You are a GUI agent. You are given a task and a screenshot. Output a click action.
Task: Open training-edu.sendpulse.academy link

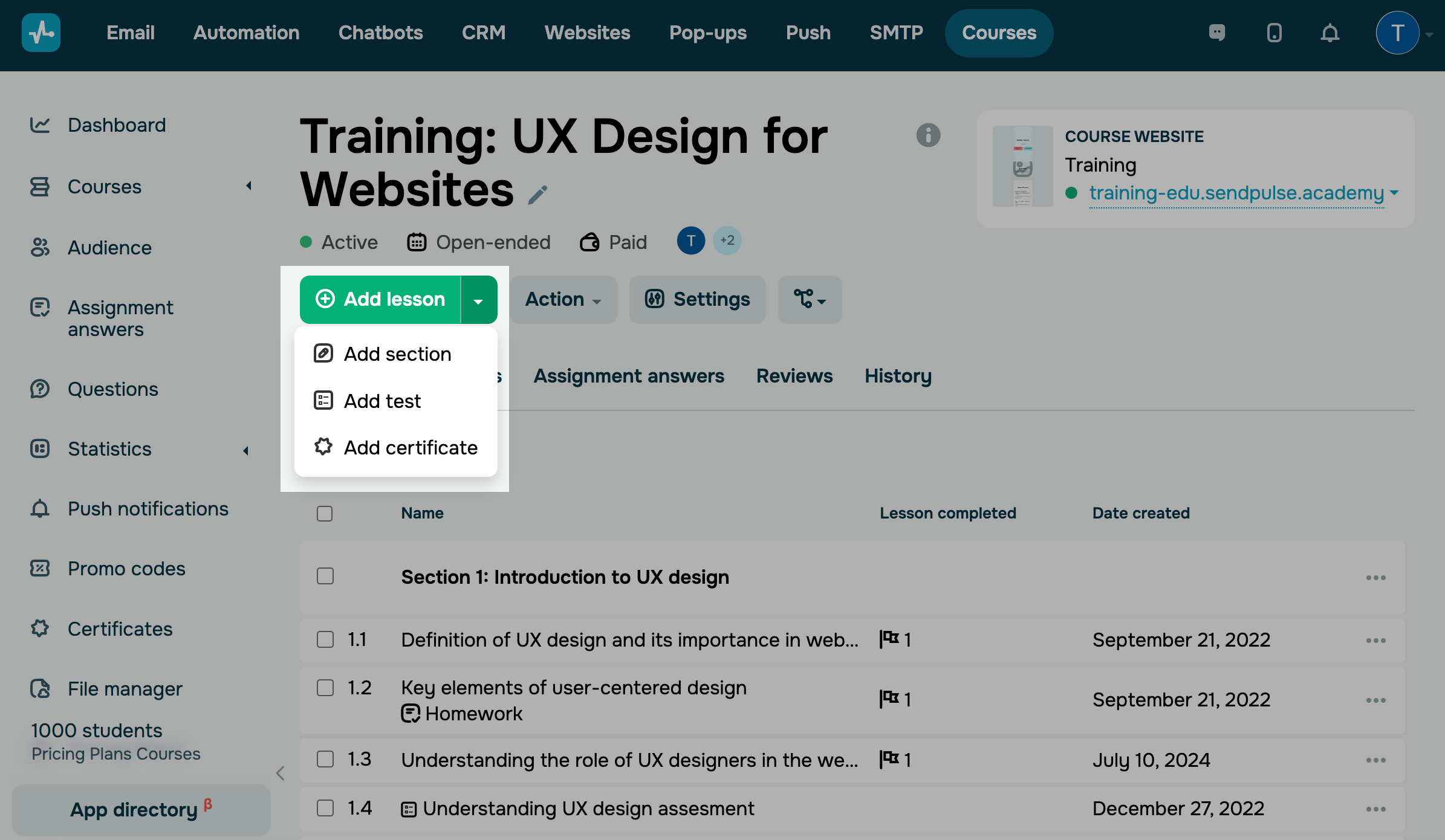click(1236, 193)
